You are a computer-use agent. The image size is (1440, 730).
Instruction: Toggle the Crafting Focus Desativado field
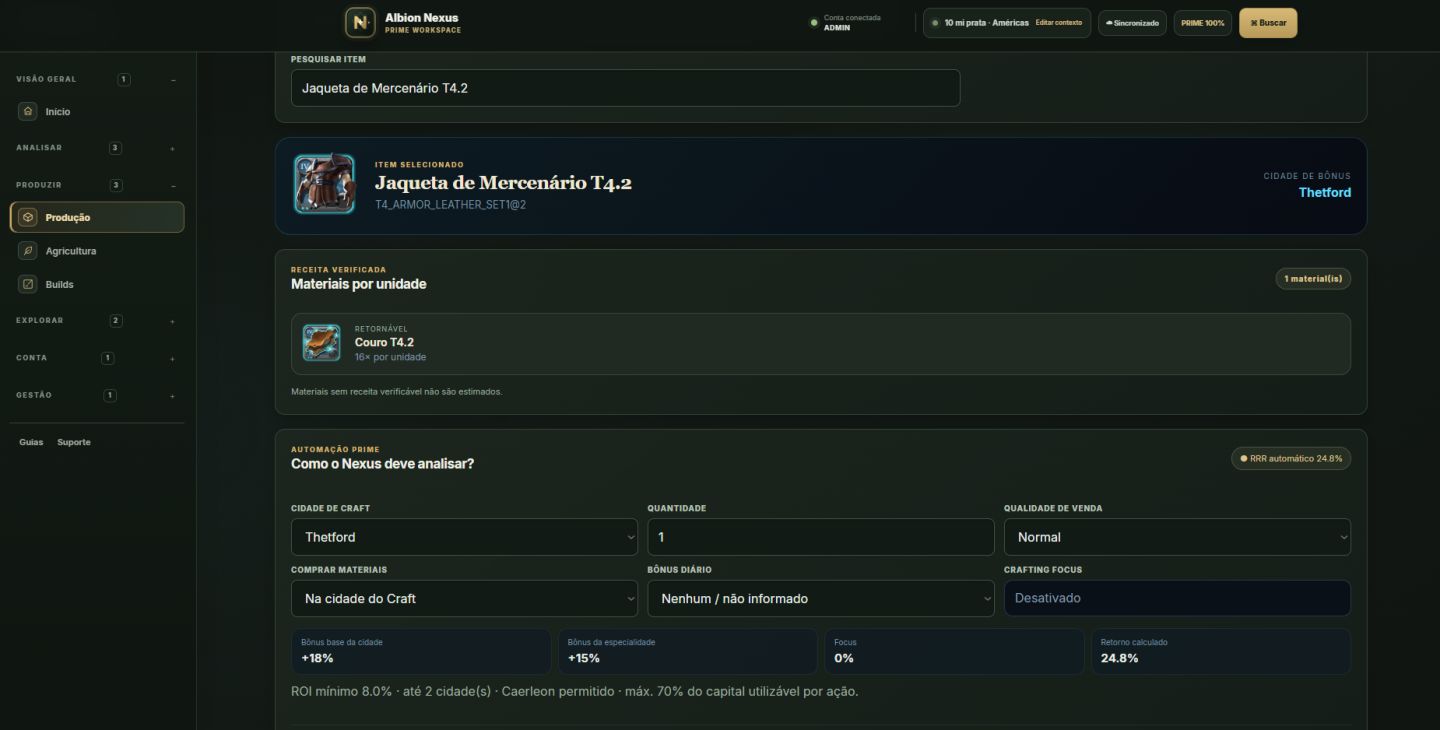1177,598
